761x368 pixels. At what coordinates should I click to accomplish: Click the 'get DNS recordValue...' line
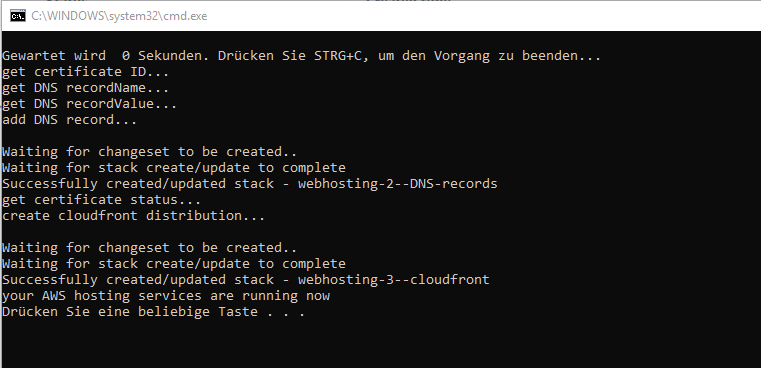[90, 104]
